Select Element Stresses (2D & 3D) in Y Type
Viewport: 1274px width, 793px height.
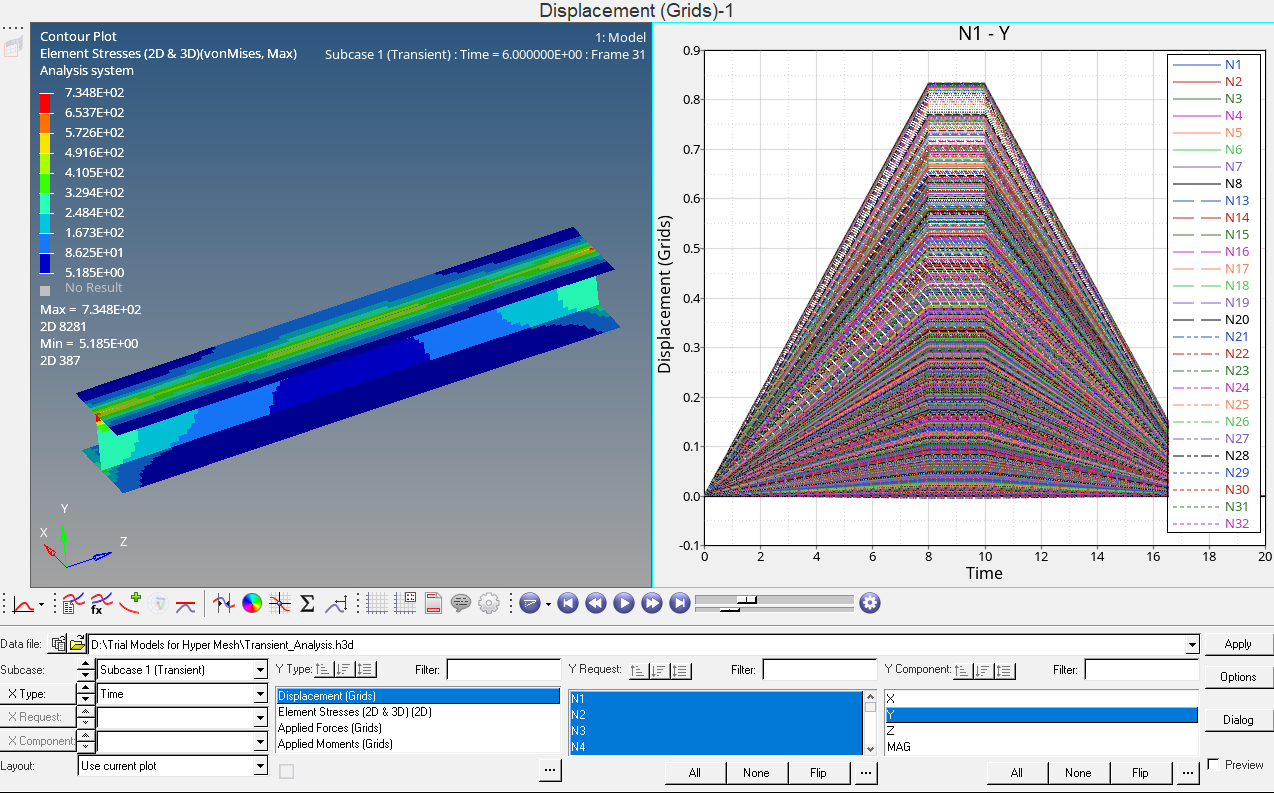point(355,712)
